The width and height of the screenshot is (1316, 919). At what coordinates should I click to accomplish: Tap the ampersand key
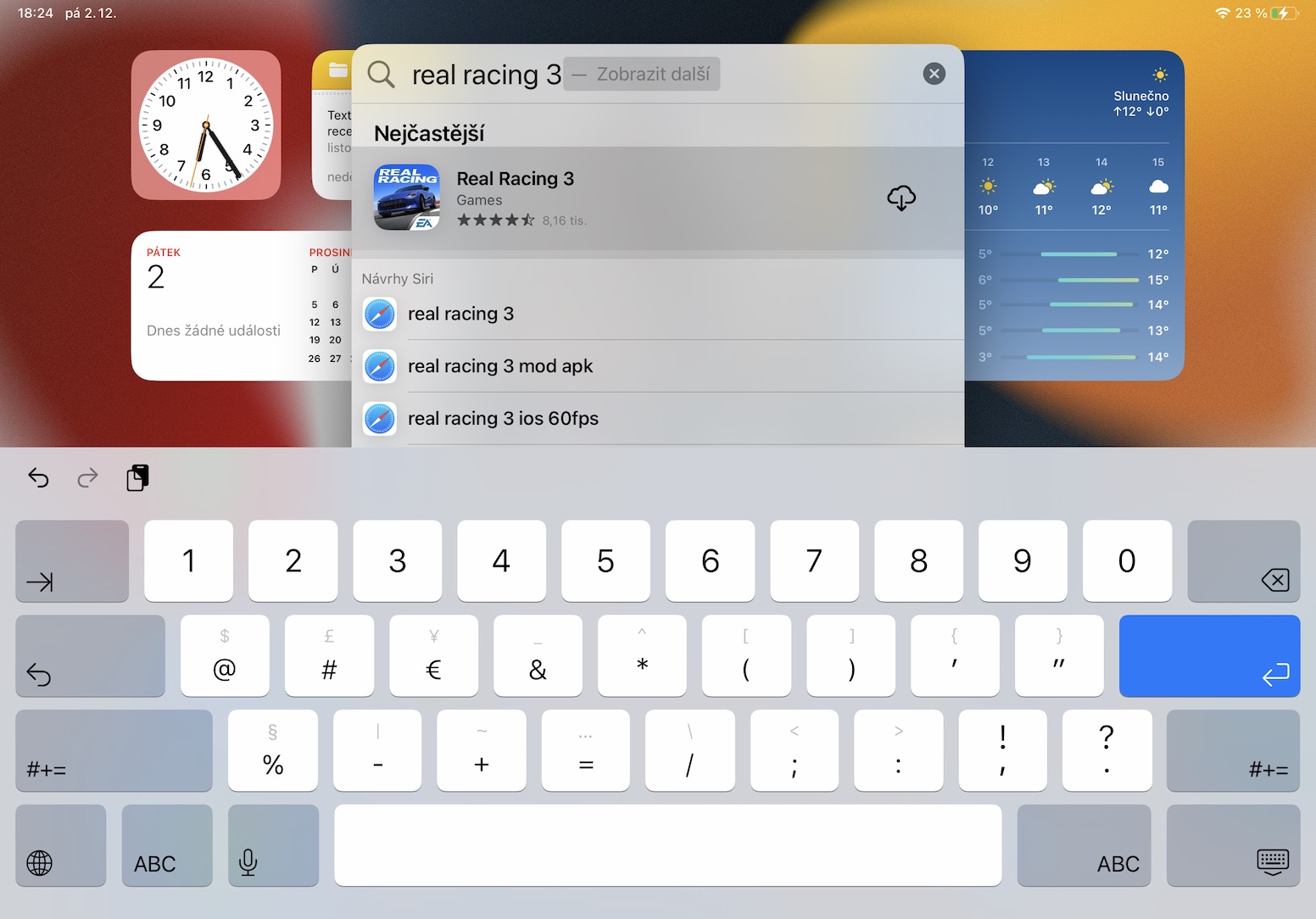[x=538, y=656]
